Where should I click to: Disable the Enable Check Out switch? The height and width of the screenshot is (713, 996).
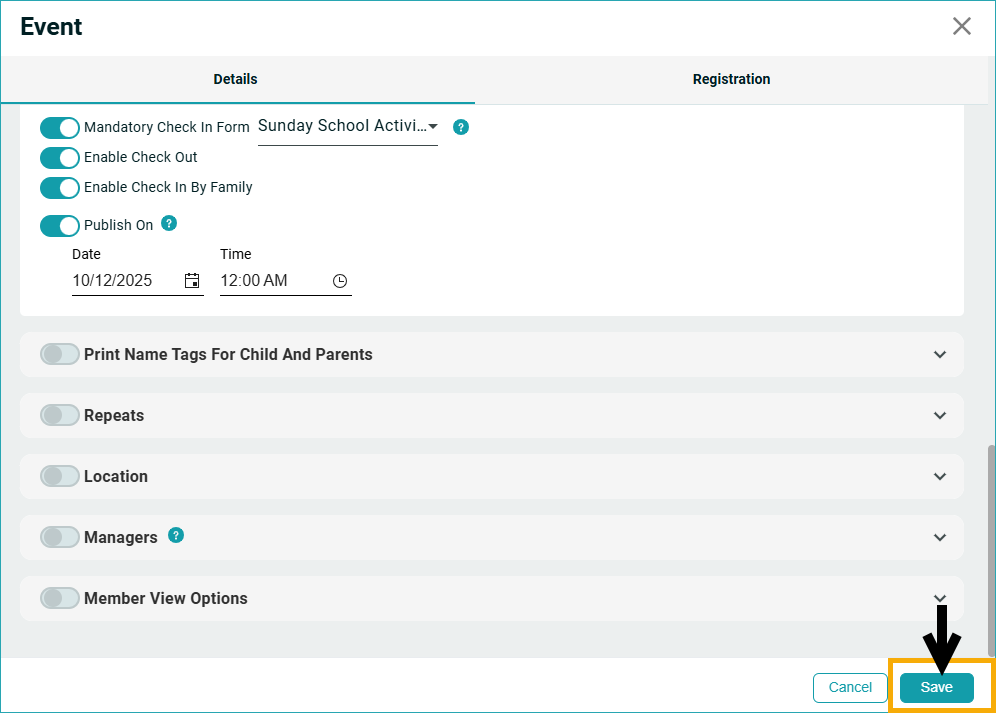pyautogui.click(x=60, y=158)
